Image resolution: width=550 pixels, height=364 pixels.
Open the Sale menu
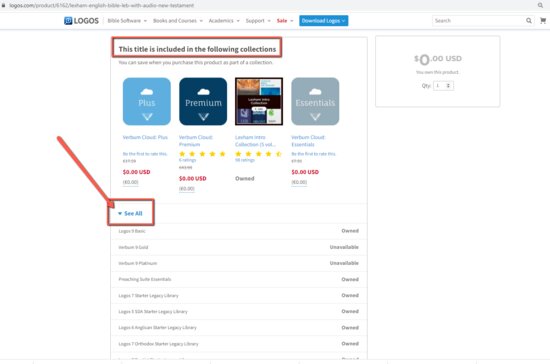285,21
